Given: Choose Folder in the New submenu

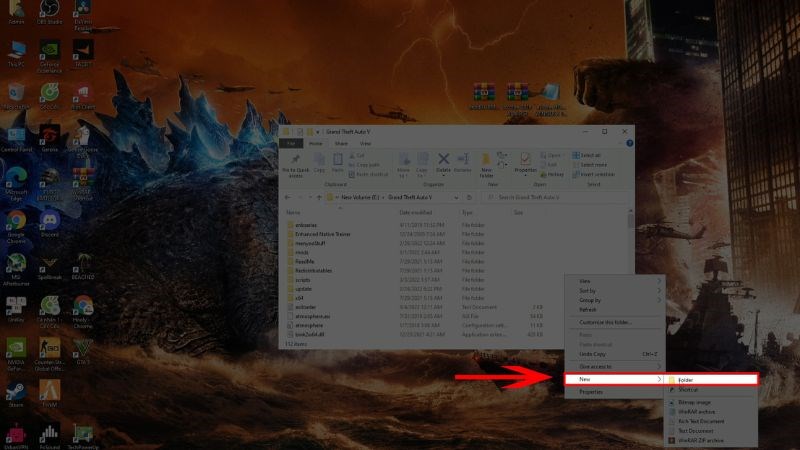Looking at the screenshot, I should click(x=711, y=380).
